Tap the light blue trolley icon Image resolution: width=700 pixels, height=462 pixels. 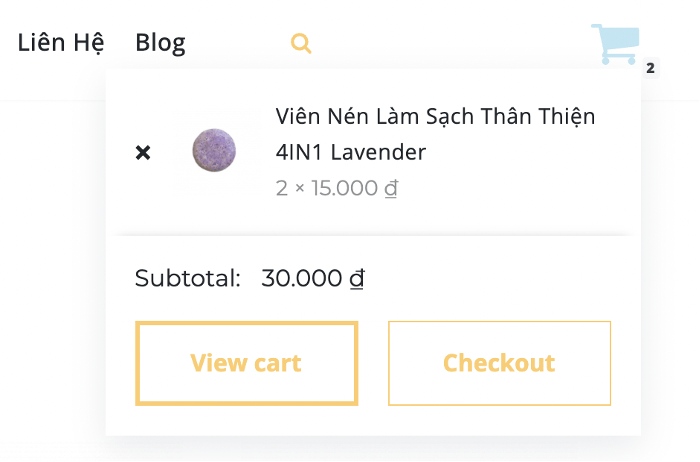point(616,44)
